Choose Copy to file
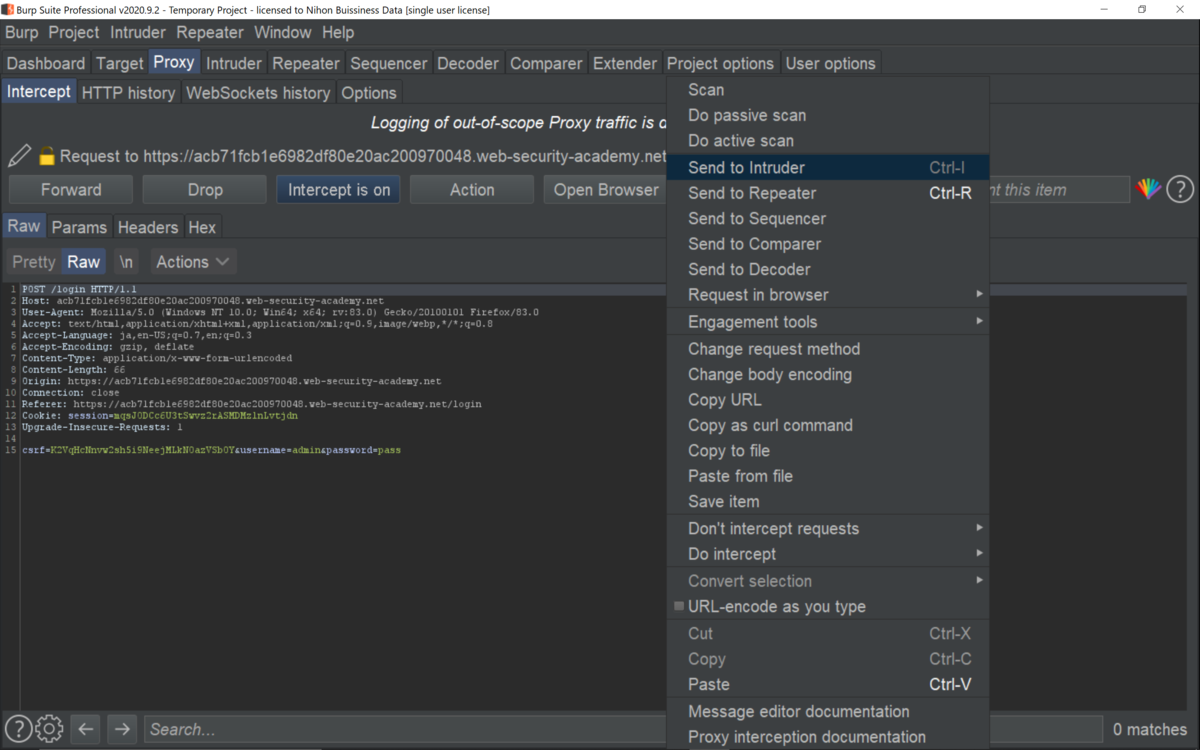 pyautogui.click(x=828, y=451)
